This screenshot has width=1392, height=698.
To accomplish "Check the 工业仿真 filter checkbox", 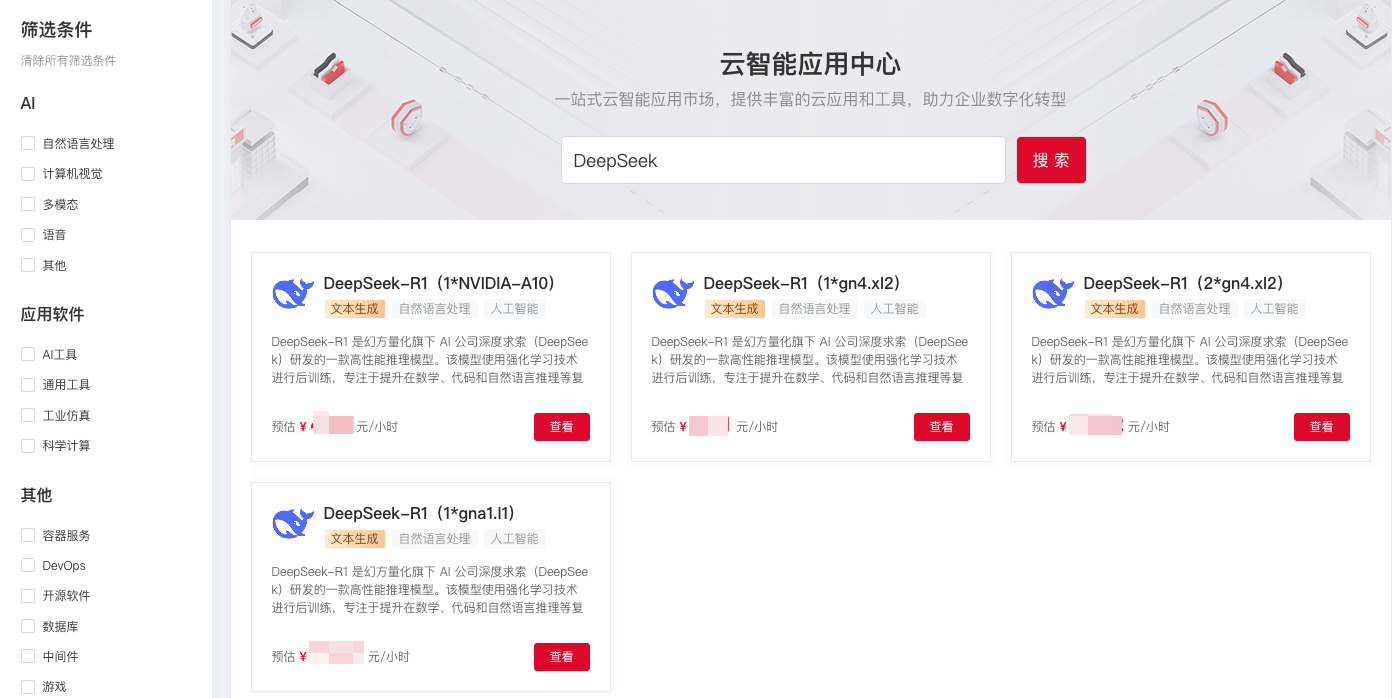I will point(28,415).
